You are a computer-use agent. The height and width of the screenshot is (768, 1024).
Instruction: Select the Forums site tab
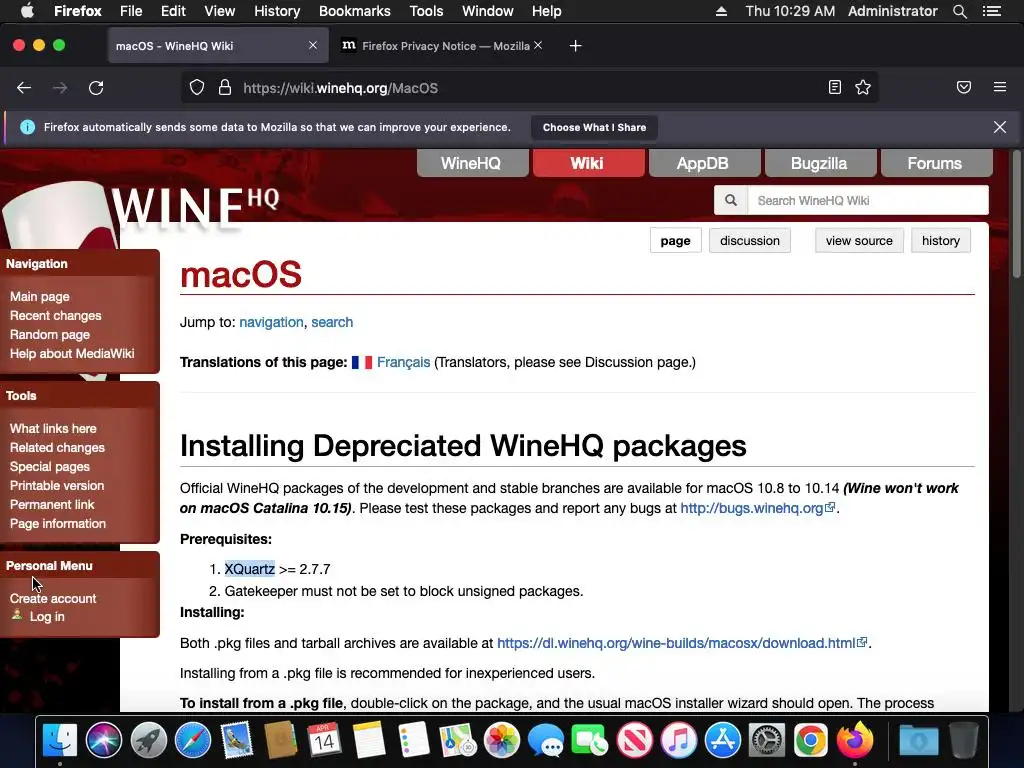pos(936,163)
